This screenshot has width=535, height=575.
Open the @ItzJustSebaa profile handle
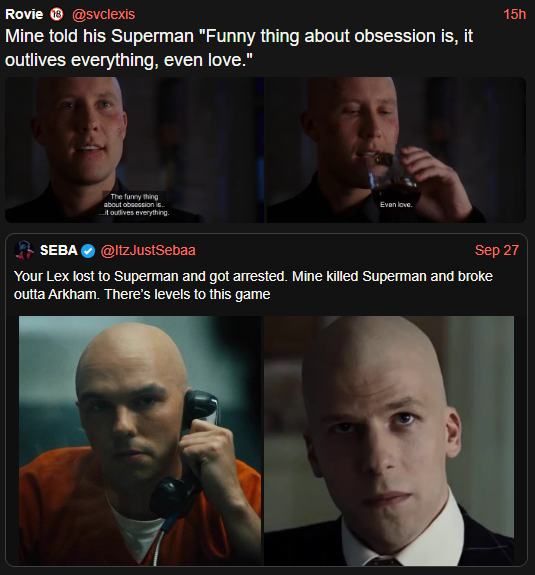coord(148,250)
